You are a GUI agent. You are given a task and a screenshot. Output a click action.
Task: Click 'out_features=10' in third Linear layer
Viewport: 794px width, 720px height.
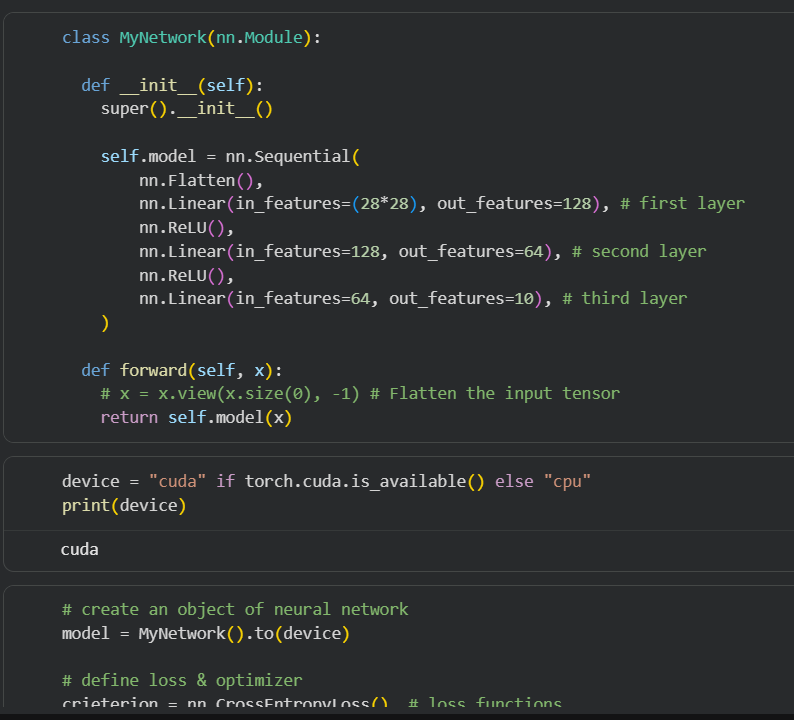coord(461,298)
